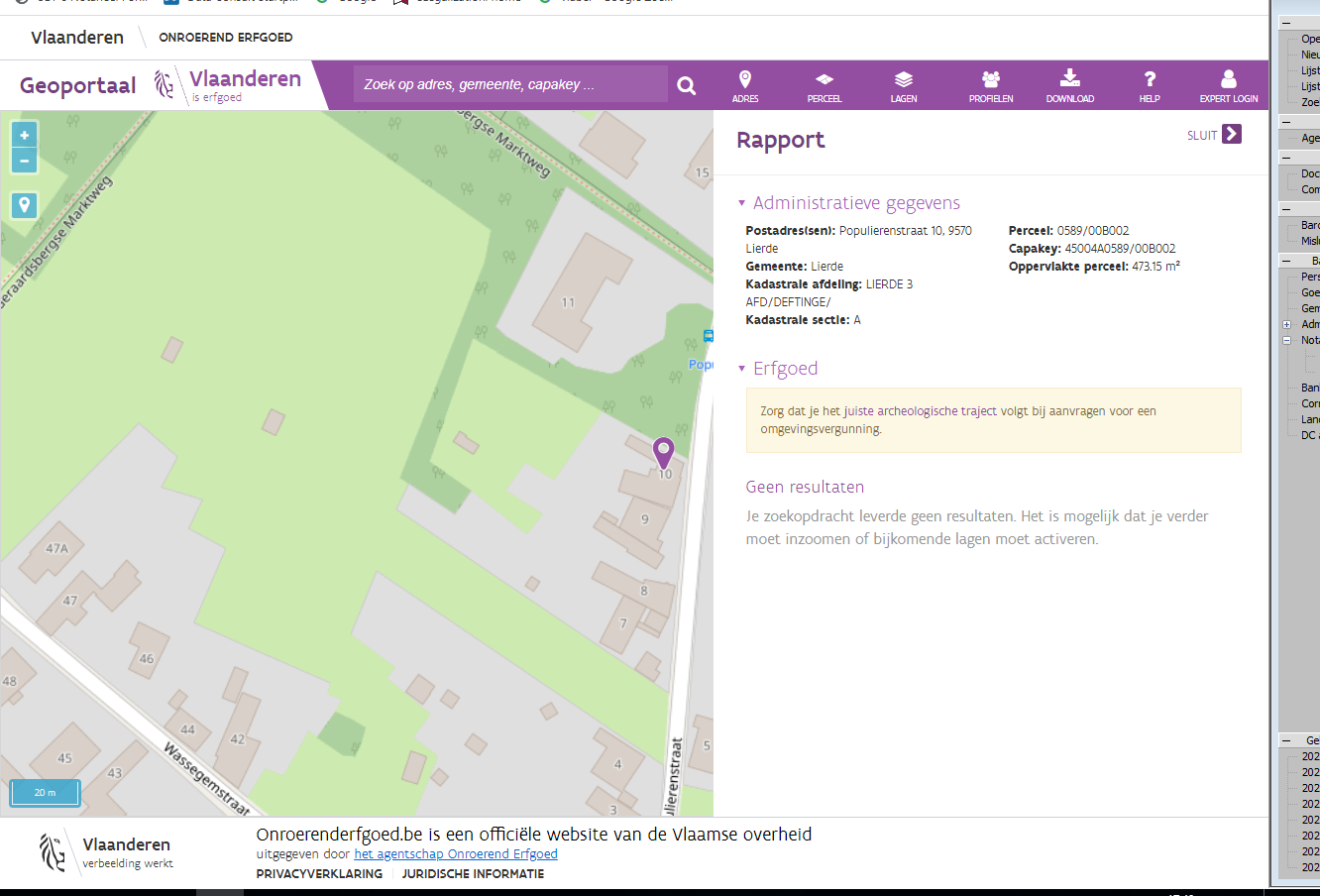Zoom out on the map
The height and width of the screenshot is (896, 1320).
[25, 161]
